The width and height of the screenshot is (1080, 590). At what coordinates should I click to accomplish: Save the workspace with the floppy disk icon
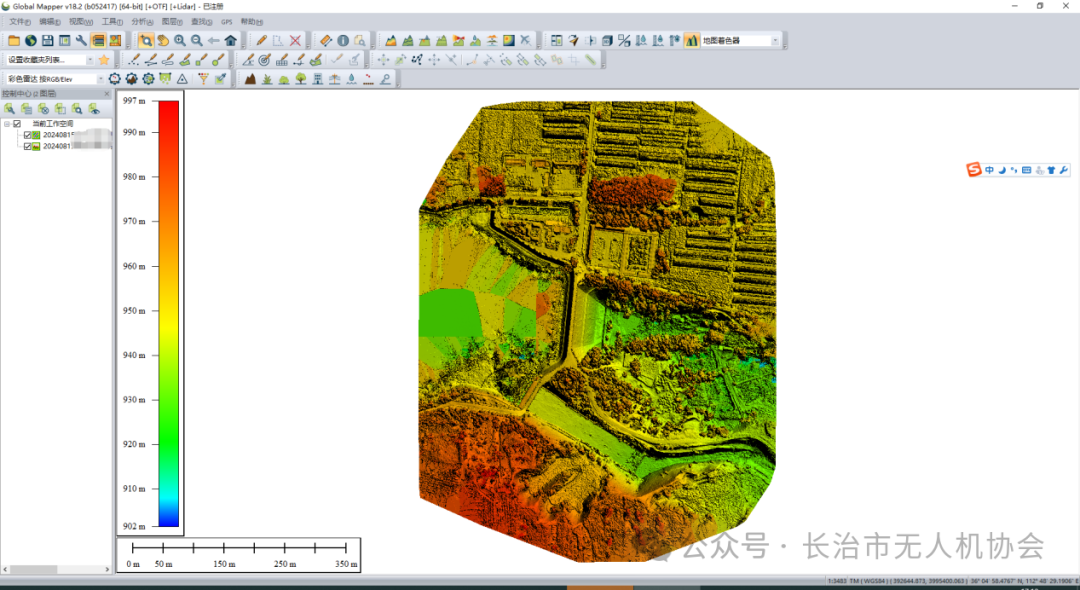pyautogui.click(x=48, y=41)
